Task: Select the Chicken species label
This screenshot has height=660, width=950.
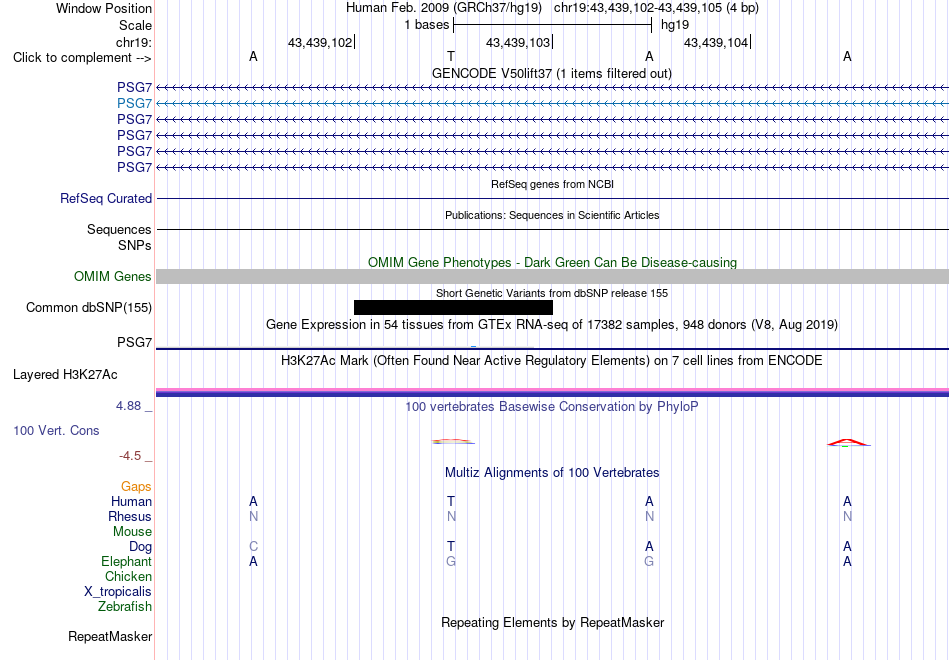Action: (x=128, y=576)
